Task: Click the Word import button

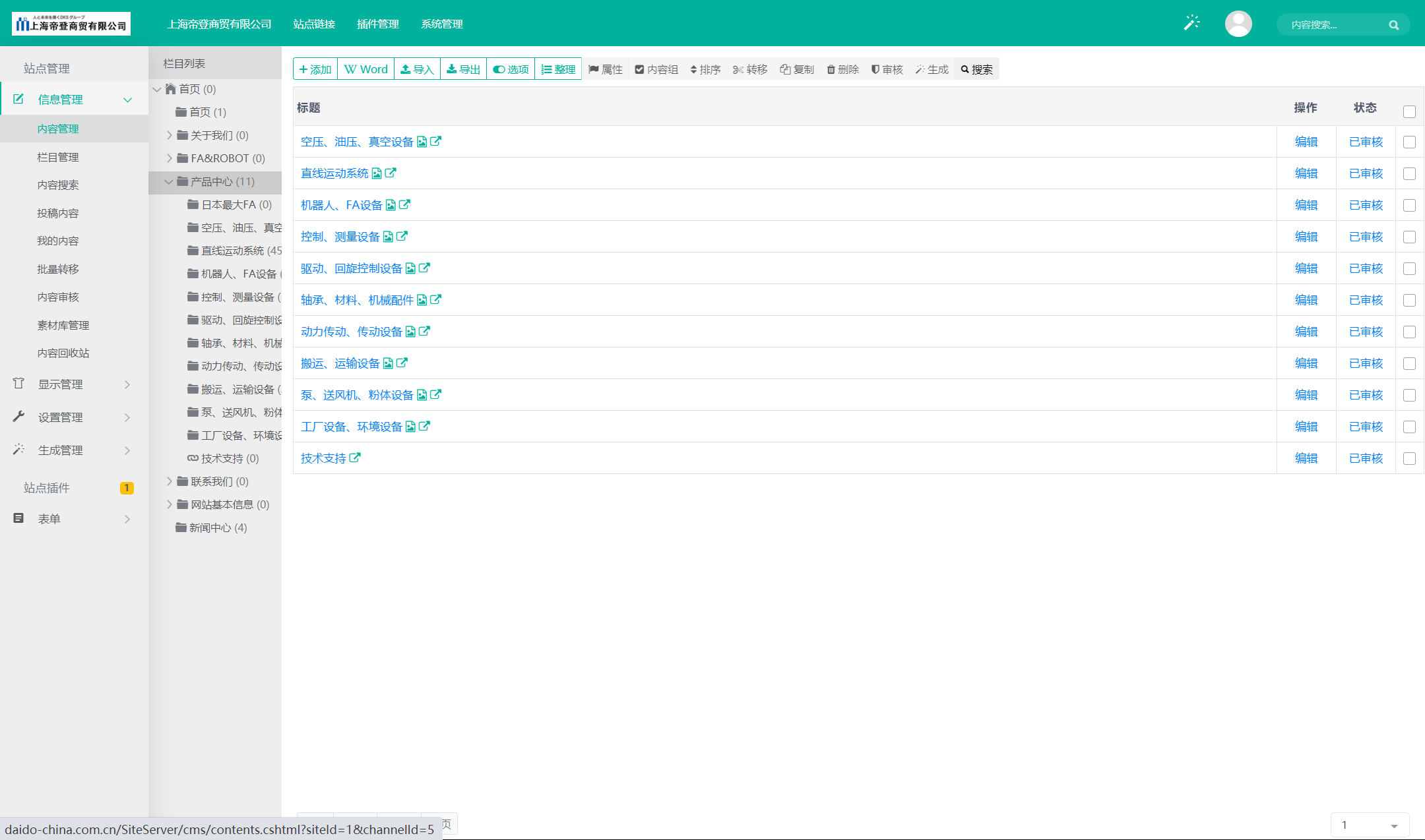Action: 366,69
